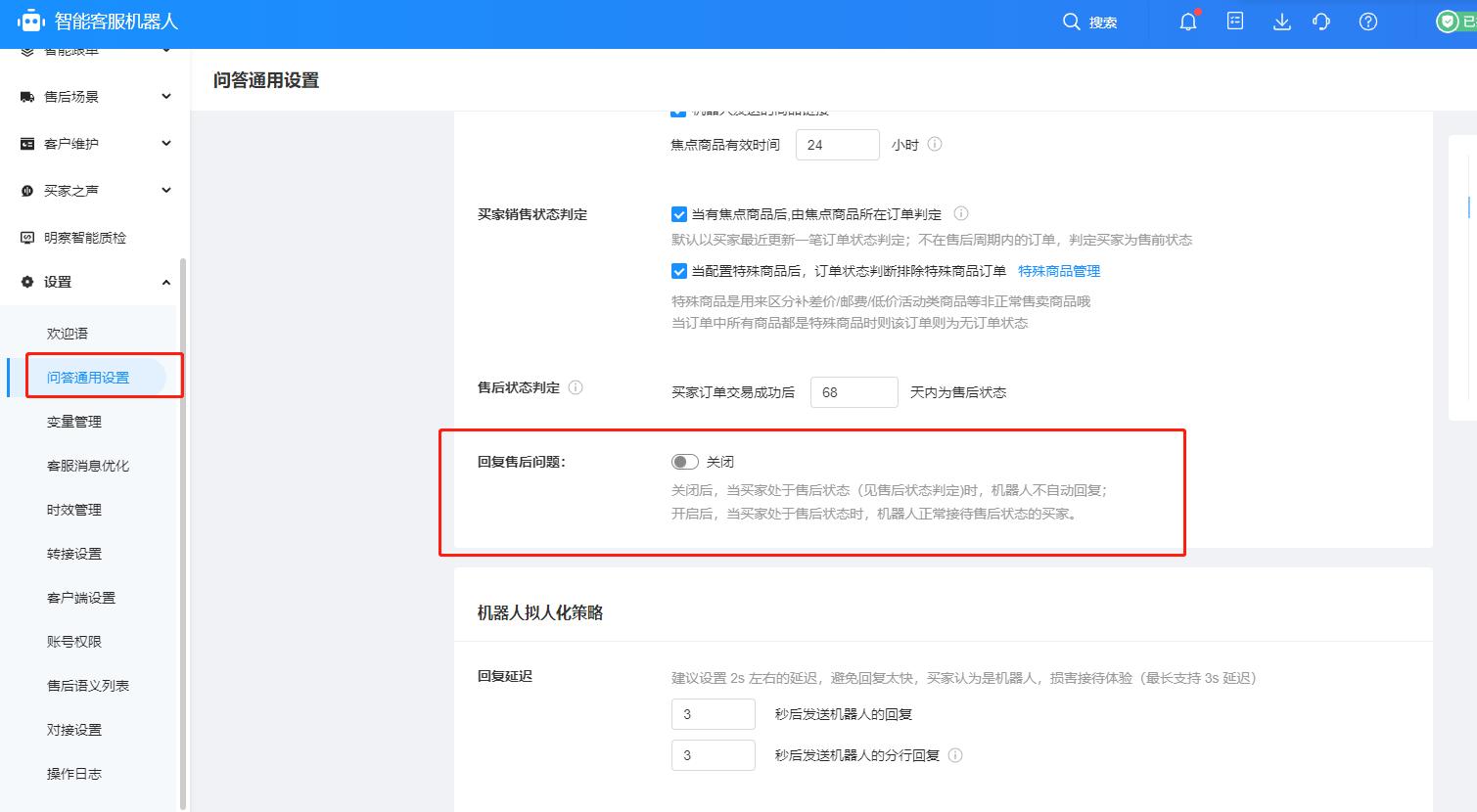This screenshot has height=812, width=1477.
Task: Expand the 买家之声 menu arrow
Action: point(166,190)
